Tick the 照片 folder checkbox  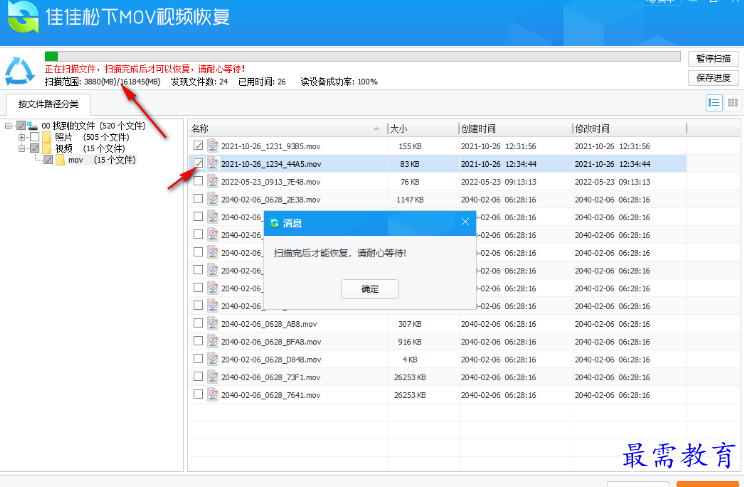coord(34,137)
